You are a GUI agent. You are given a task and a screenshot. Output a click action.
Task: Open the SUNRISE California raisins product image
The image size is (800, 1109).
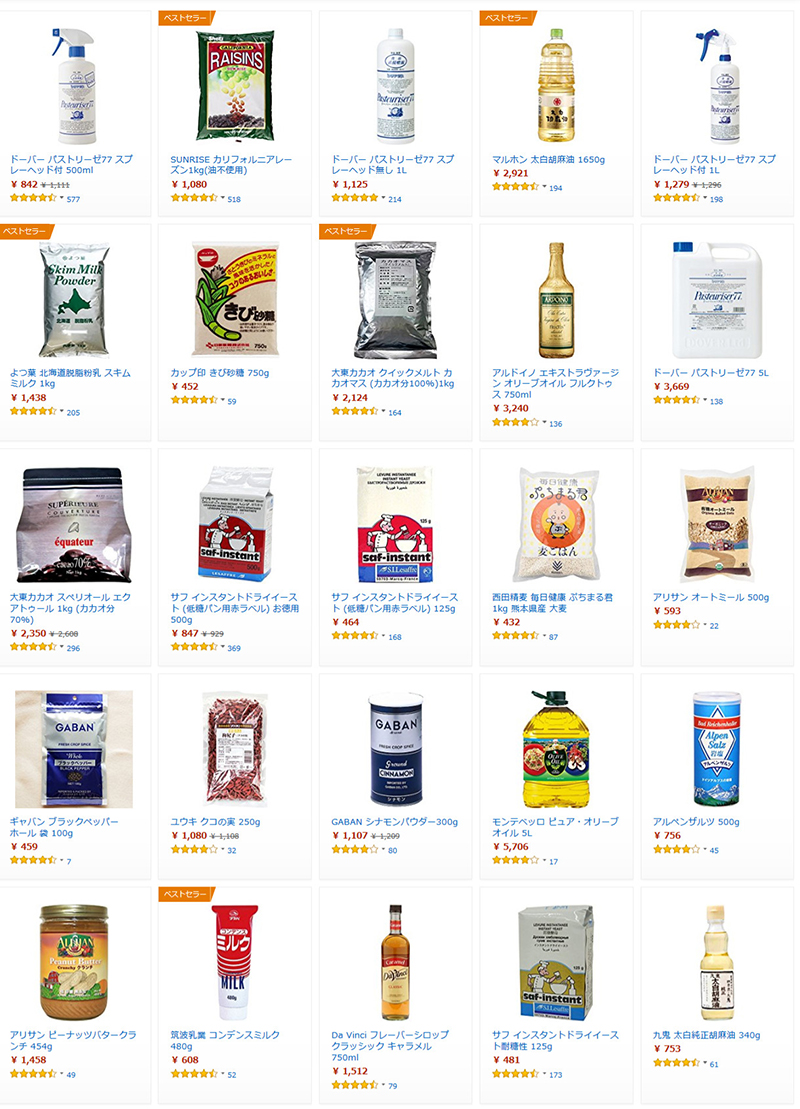(x=235, y=86)
